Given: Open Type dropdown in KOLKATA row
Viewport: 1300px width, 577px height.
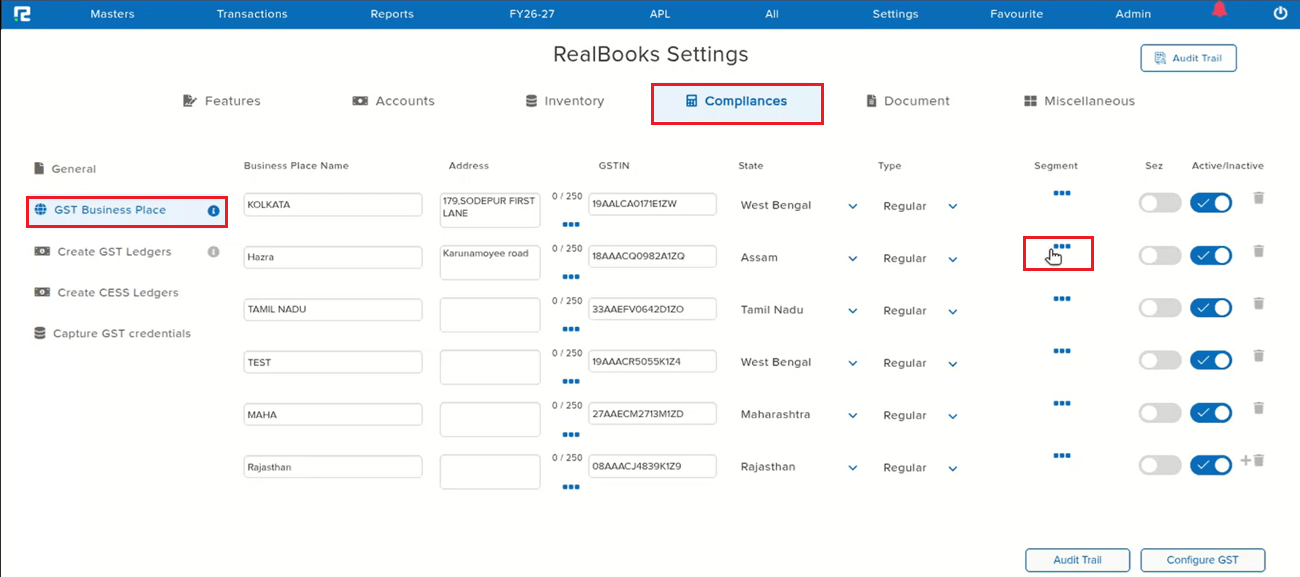Looking at the screenshot, I should [x=920, y=206].
